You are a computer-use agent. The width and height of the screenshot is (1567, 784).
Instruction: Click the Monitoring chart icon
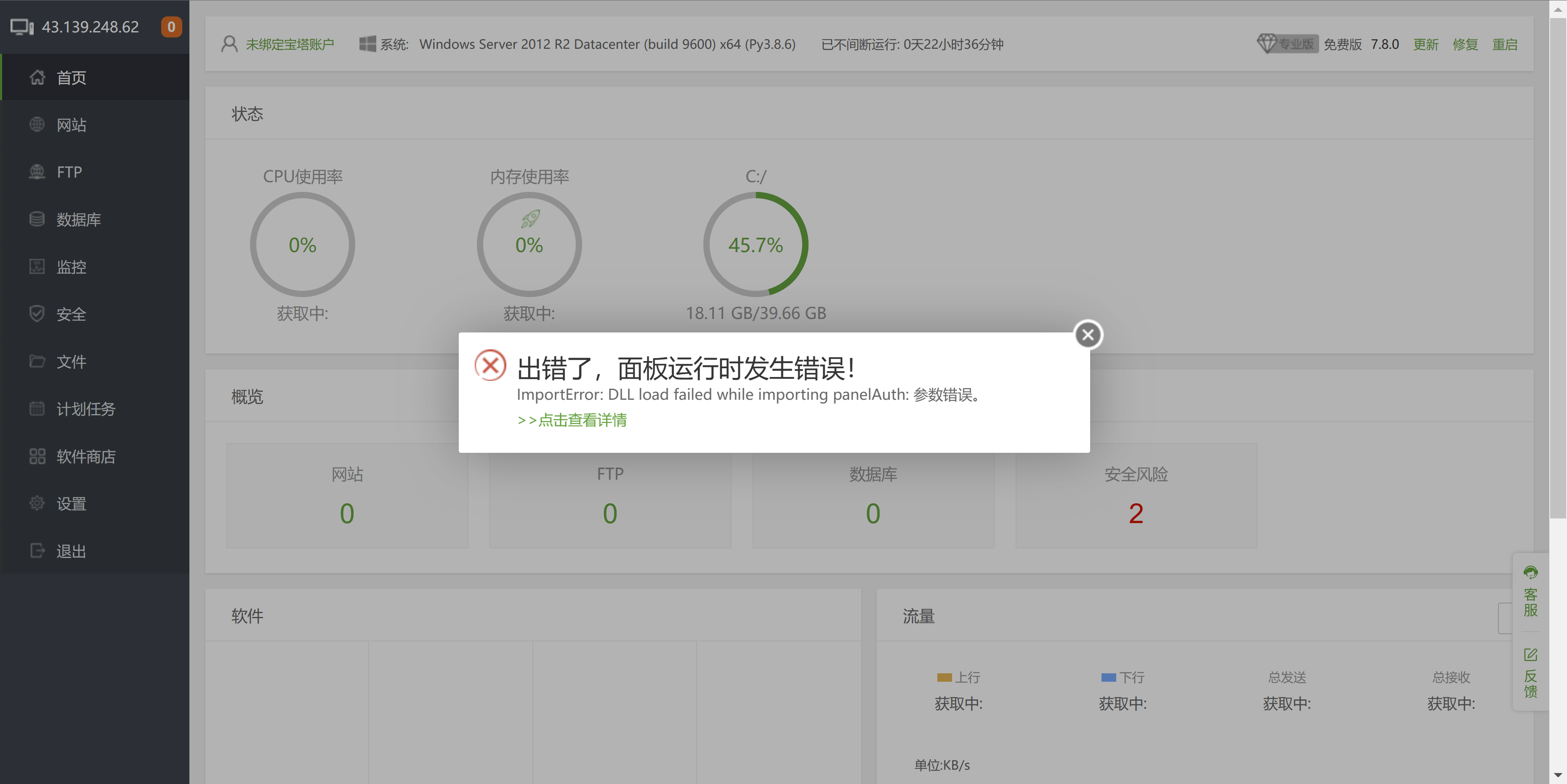click(37, 266)
